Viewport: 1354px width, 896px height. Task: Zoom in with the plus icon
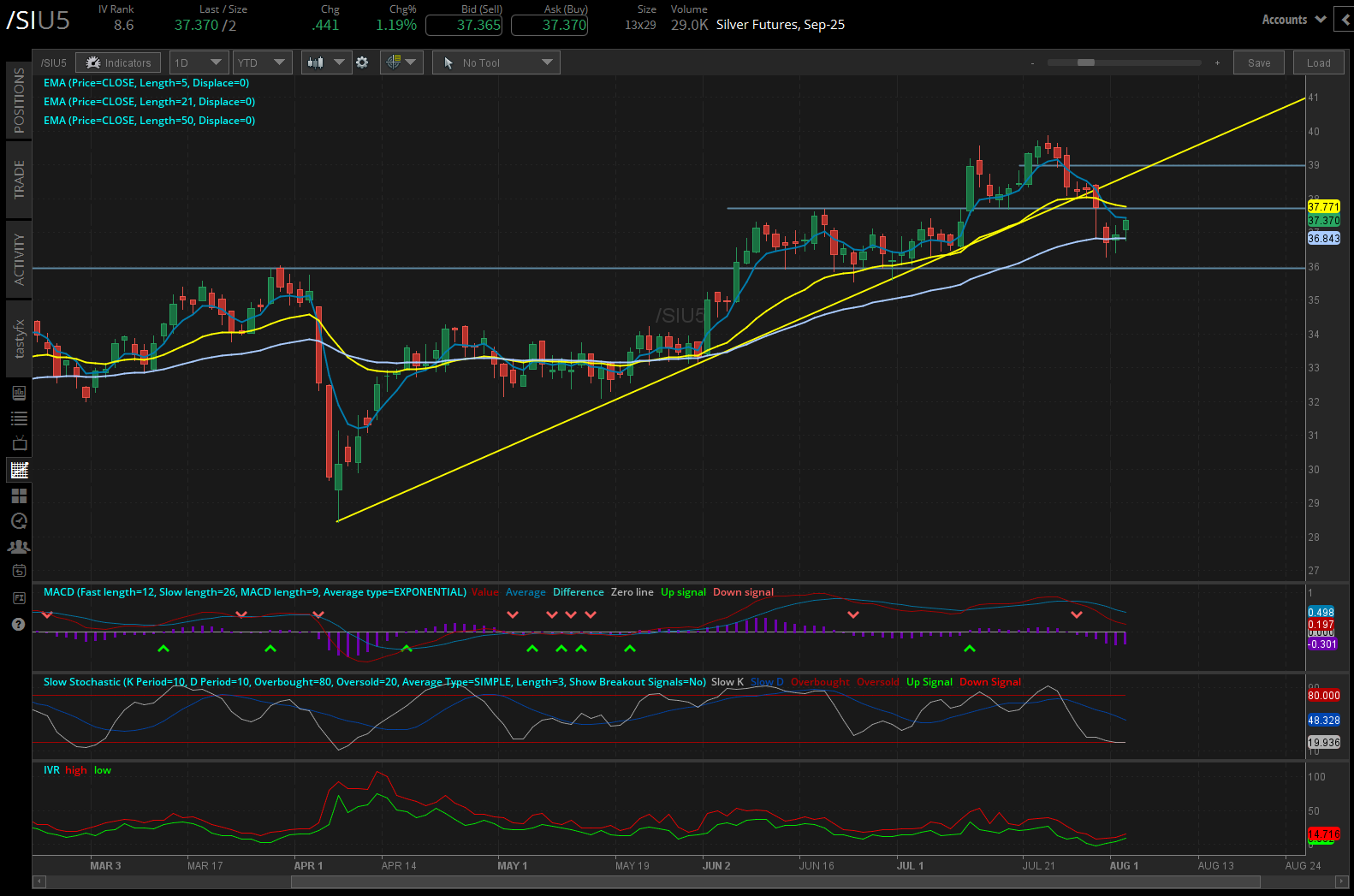(x=1217, y=62)
